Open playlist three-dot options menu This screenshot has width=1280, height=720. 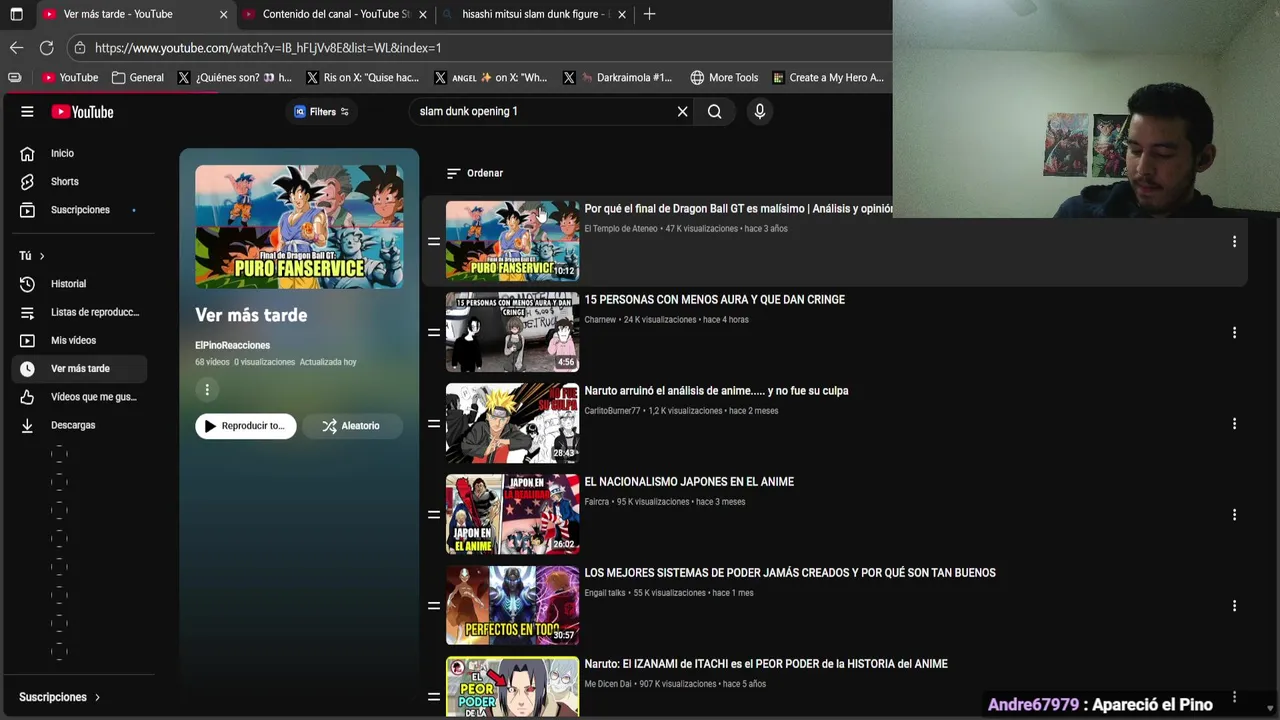coord(207,390)
